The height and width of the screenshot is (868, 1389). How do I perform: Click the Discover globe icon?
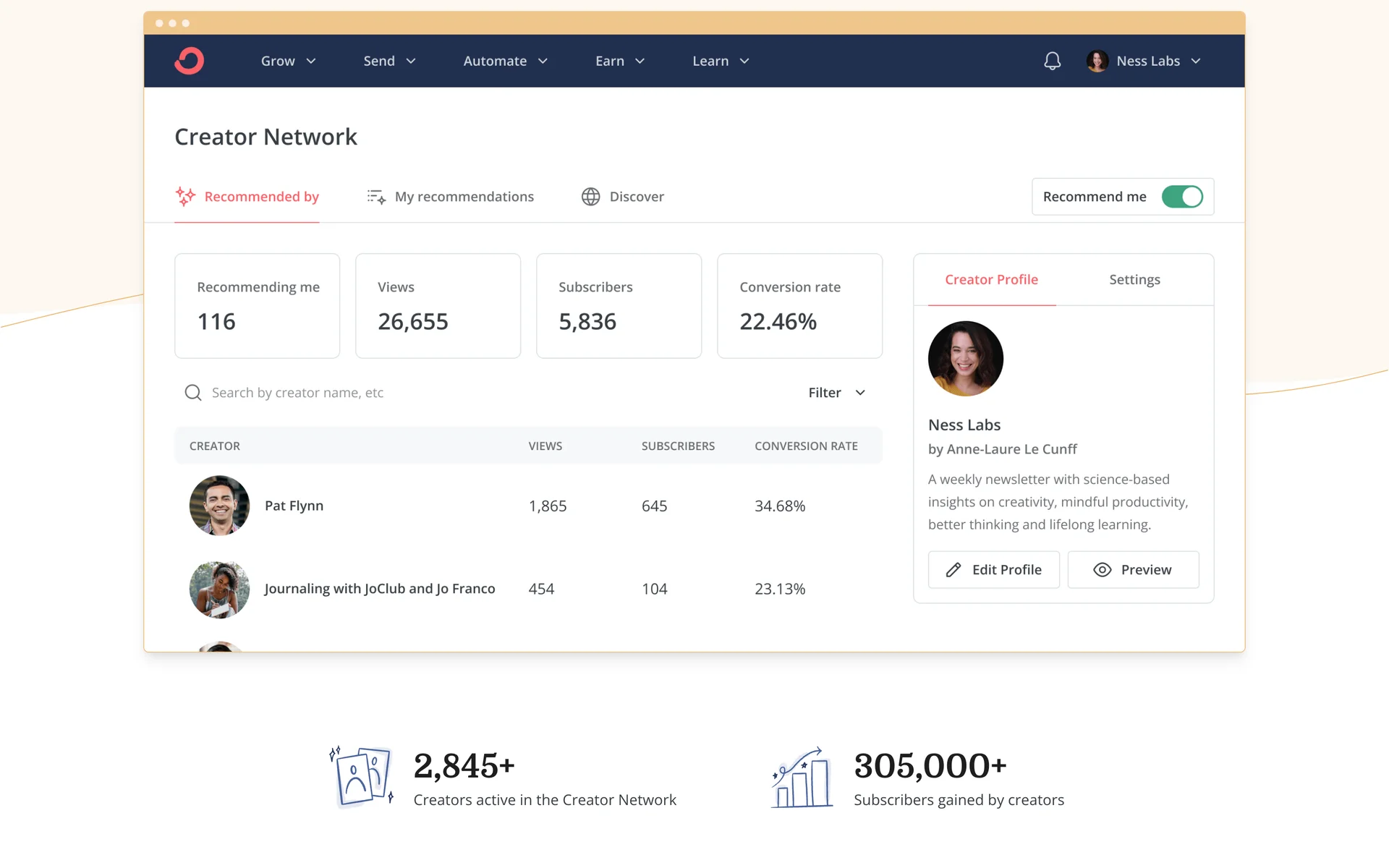coord(590,197)
